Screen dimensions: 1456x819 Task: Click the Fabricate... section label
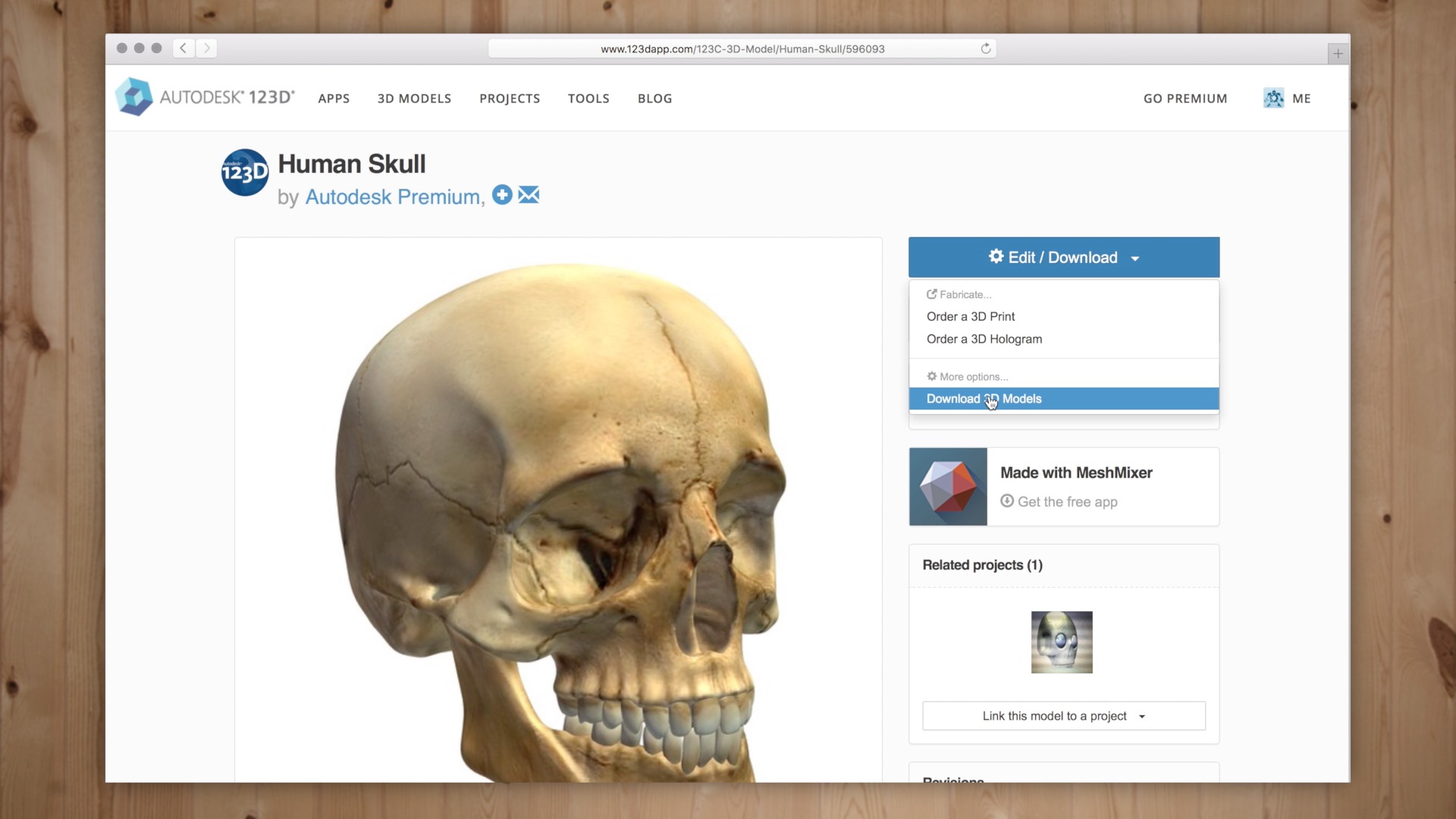click(959, 294)
